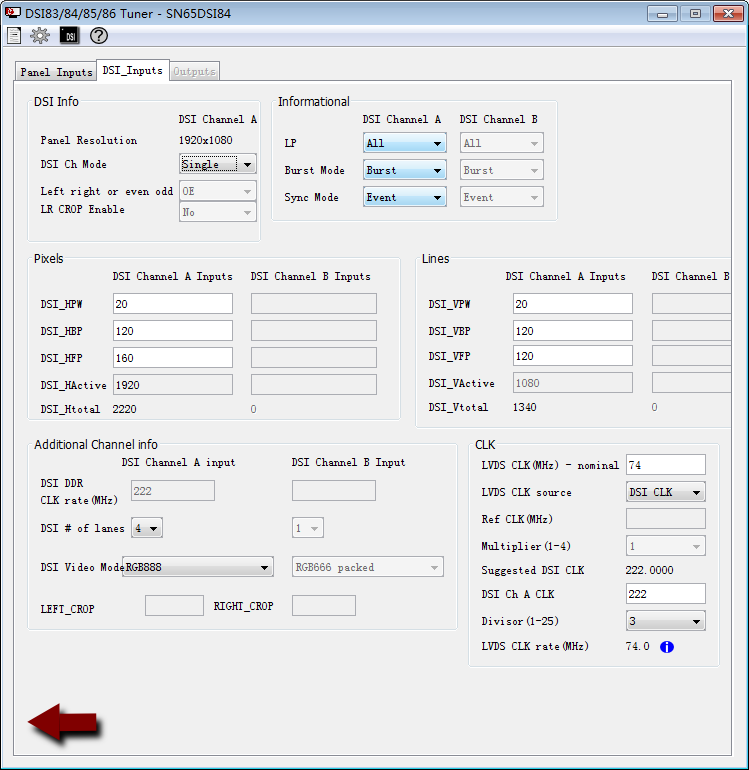Select the DSI_Inputs tab
Image resolution: width=749 pixels, height=770 pixels.
coord(133,70)
